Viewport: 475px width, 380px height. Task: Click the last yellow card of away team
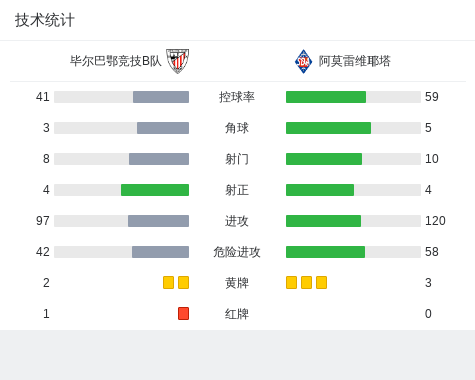pos(321,283)
